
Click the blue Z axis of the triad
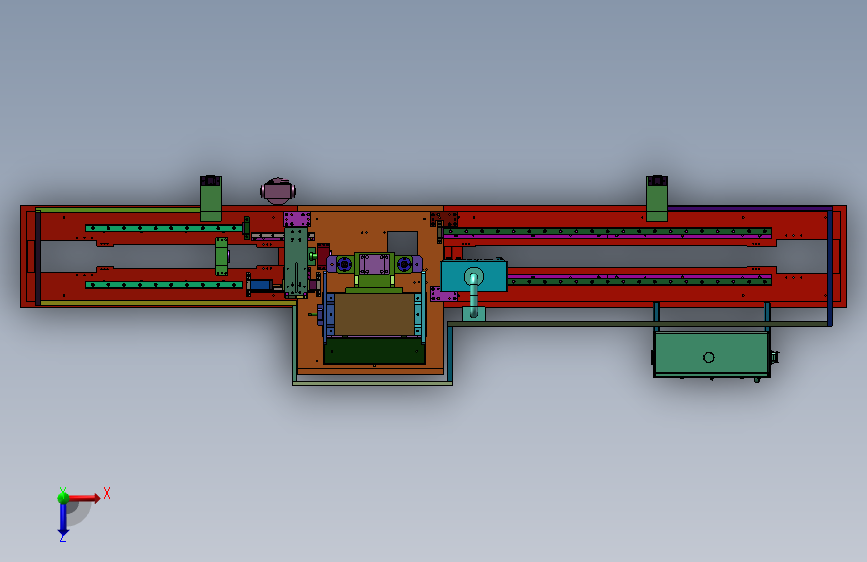(63, 520)
